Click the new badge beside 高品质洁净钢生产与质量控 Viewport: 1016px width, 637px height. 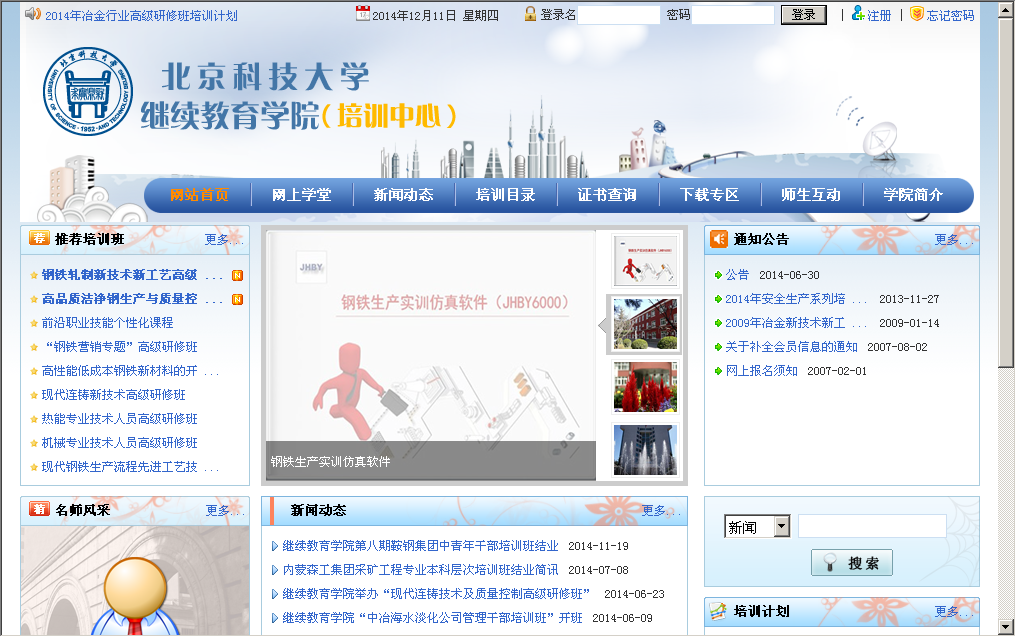pyautogui.click(x=238, y=299)
